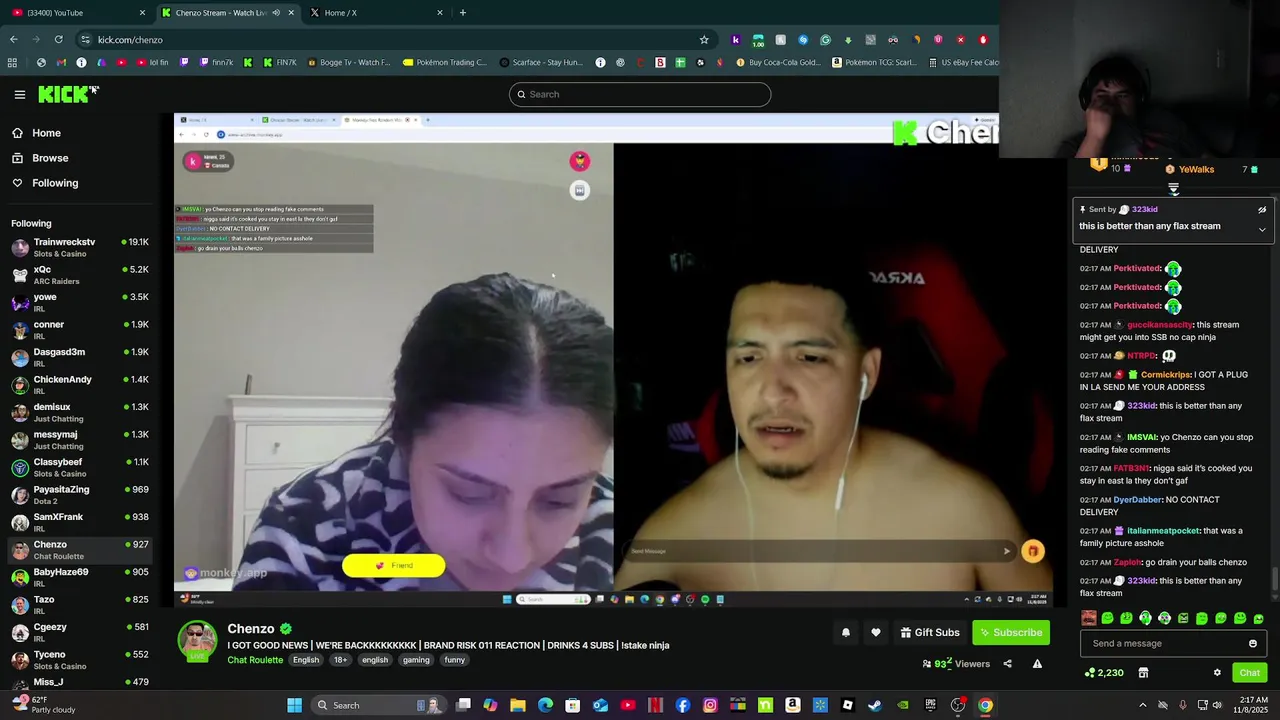Click the funny tag
Image resolution: width=1280 pixels, height=720 pixels.
455,660
